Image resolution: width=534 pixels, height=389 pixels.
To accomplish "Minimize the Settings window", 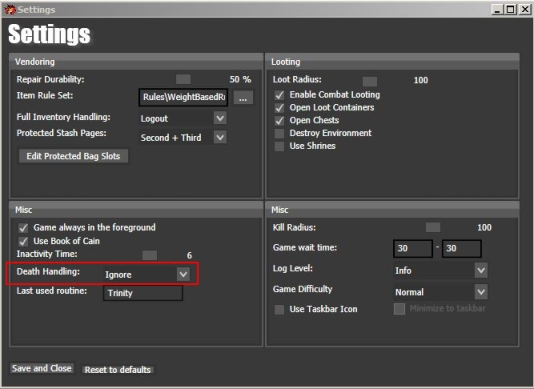I will (x=498, y=10).
